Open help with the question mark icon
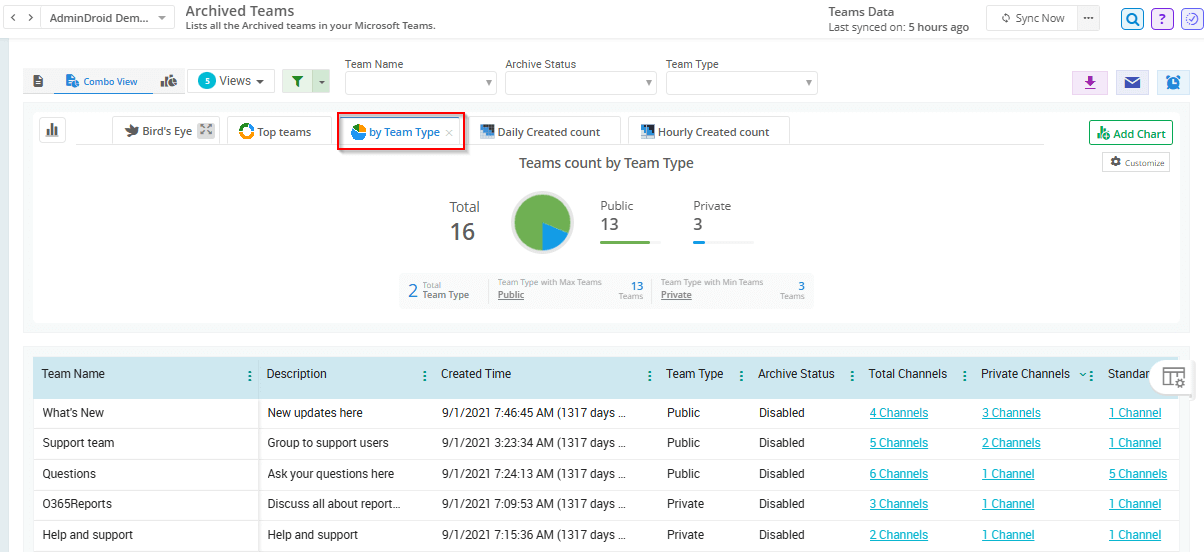 (1162, 18)
